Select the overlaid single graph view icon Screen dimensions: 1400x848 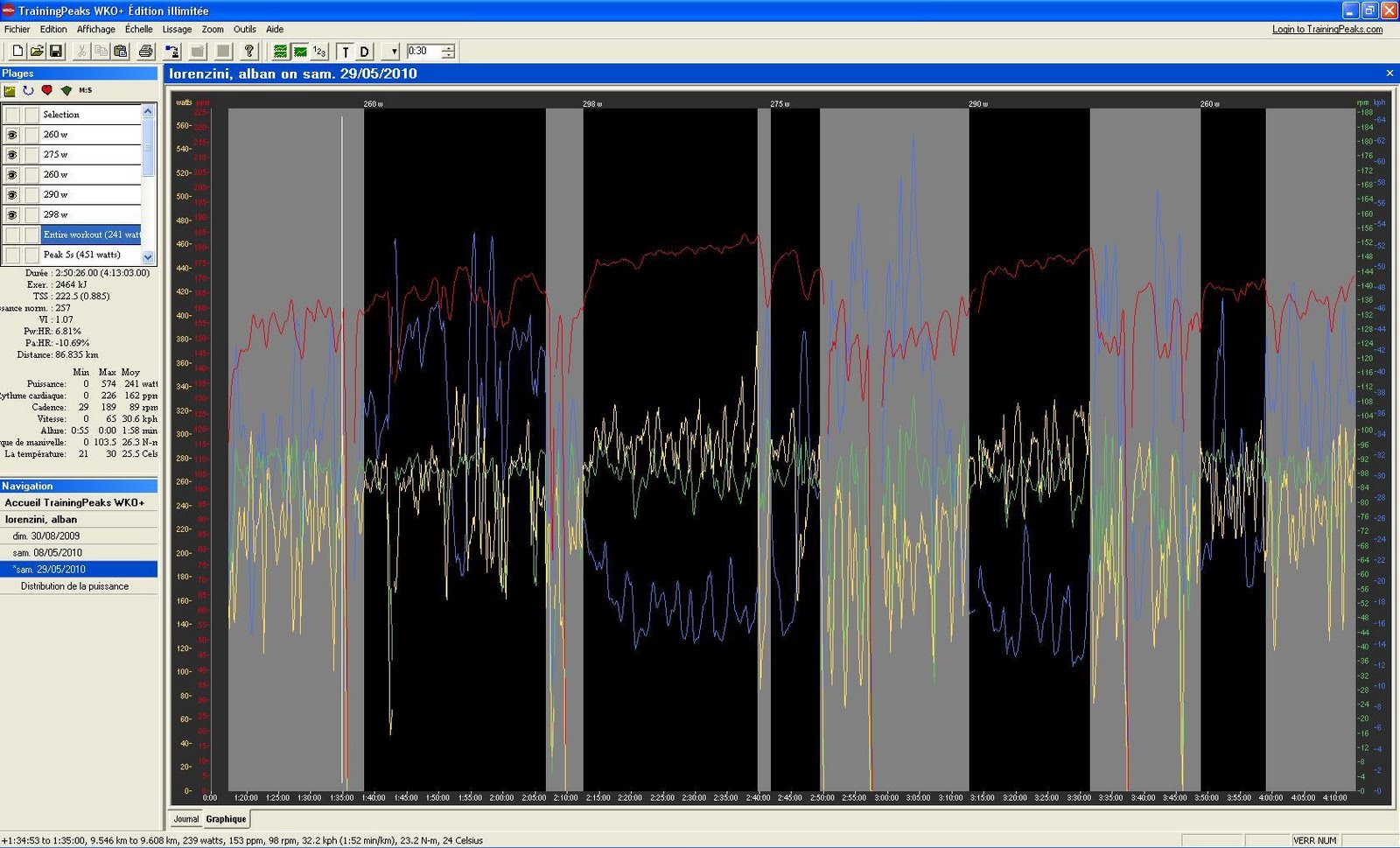coord(300,52)
